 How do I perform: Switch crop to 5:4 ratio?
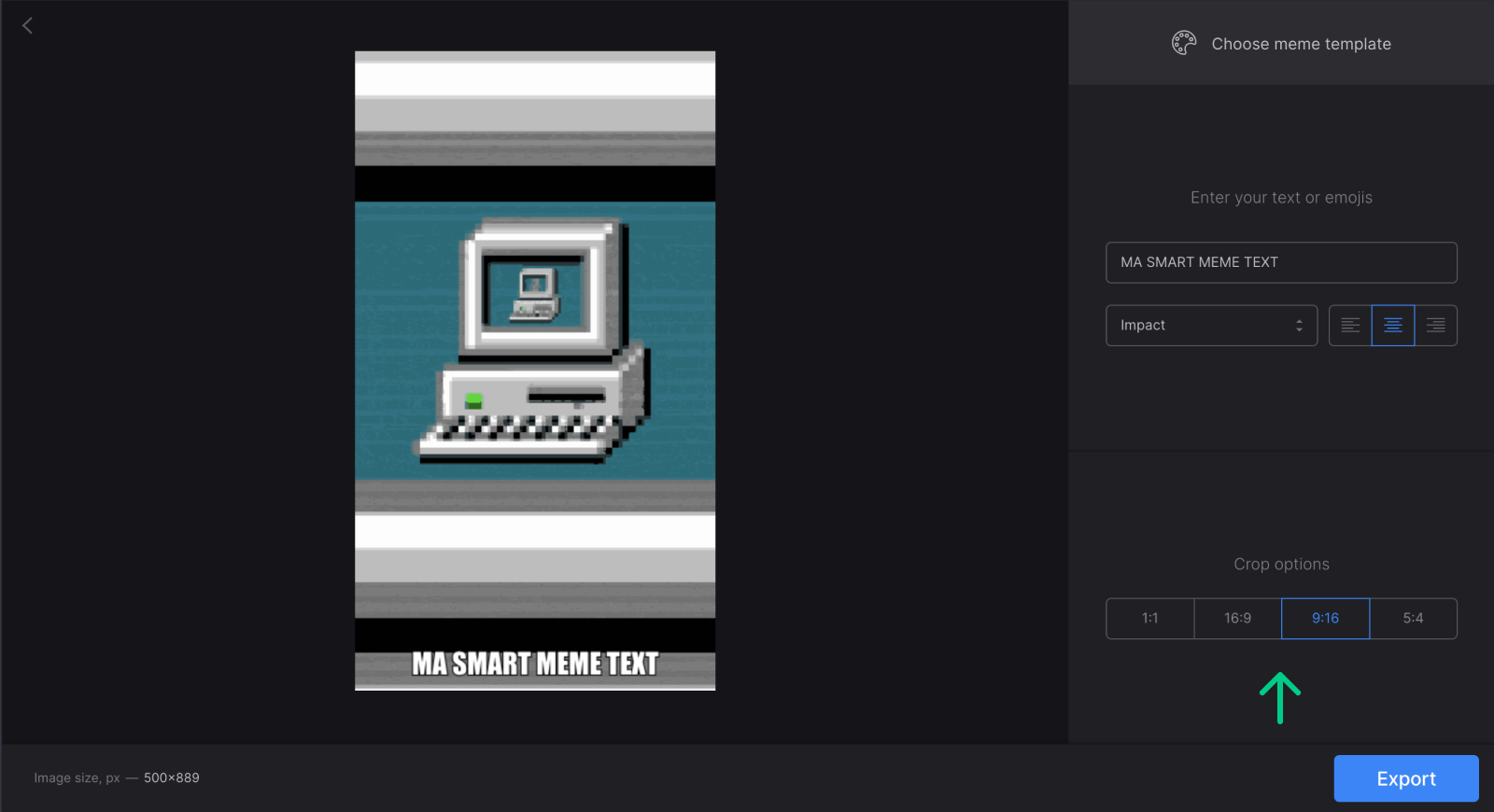coord(1414,619)
